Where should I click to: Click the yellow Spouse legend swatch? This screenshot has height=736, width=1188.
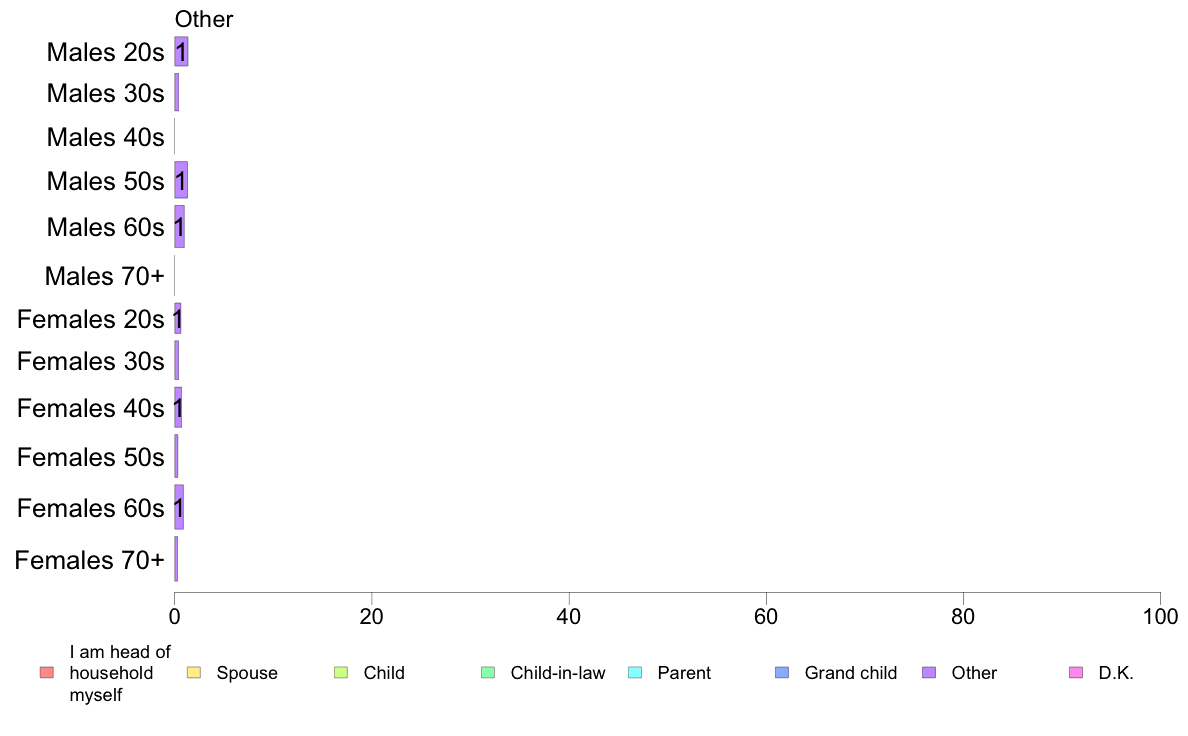[x=194, y=672]
